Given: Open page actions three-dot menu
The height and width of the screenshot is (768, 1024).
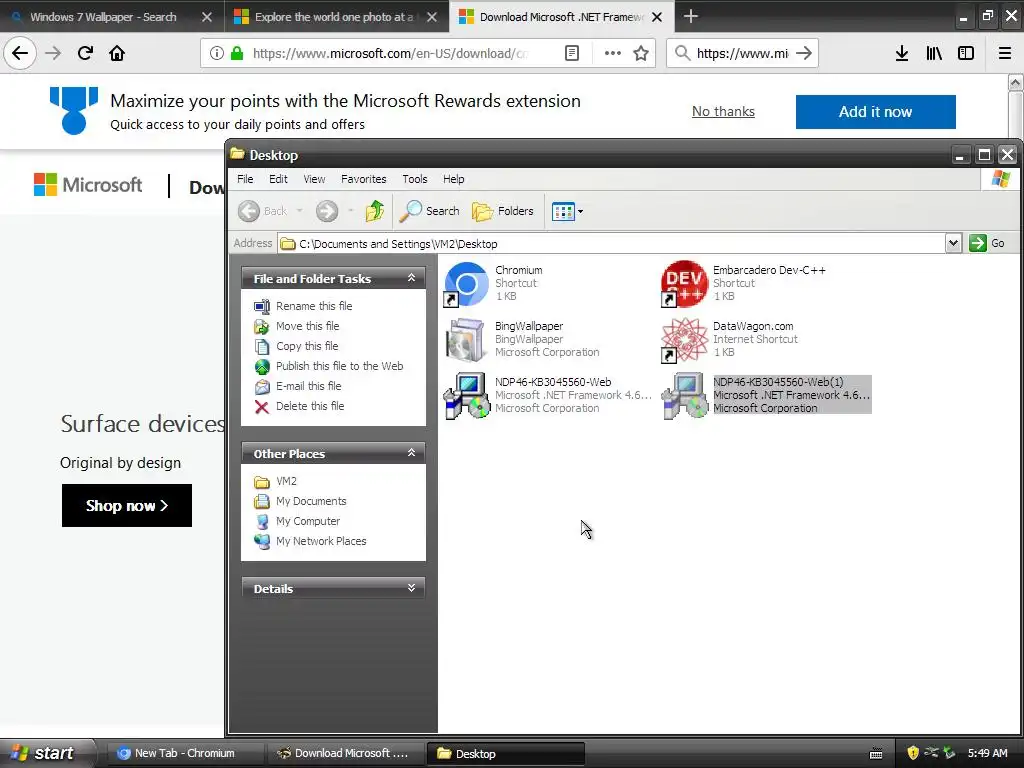Looking at the screenshot, I should point(613,53).
